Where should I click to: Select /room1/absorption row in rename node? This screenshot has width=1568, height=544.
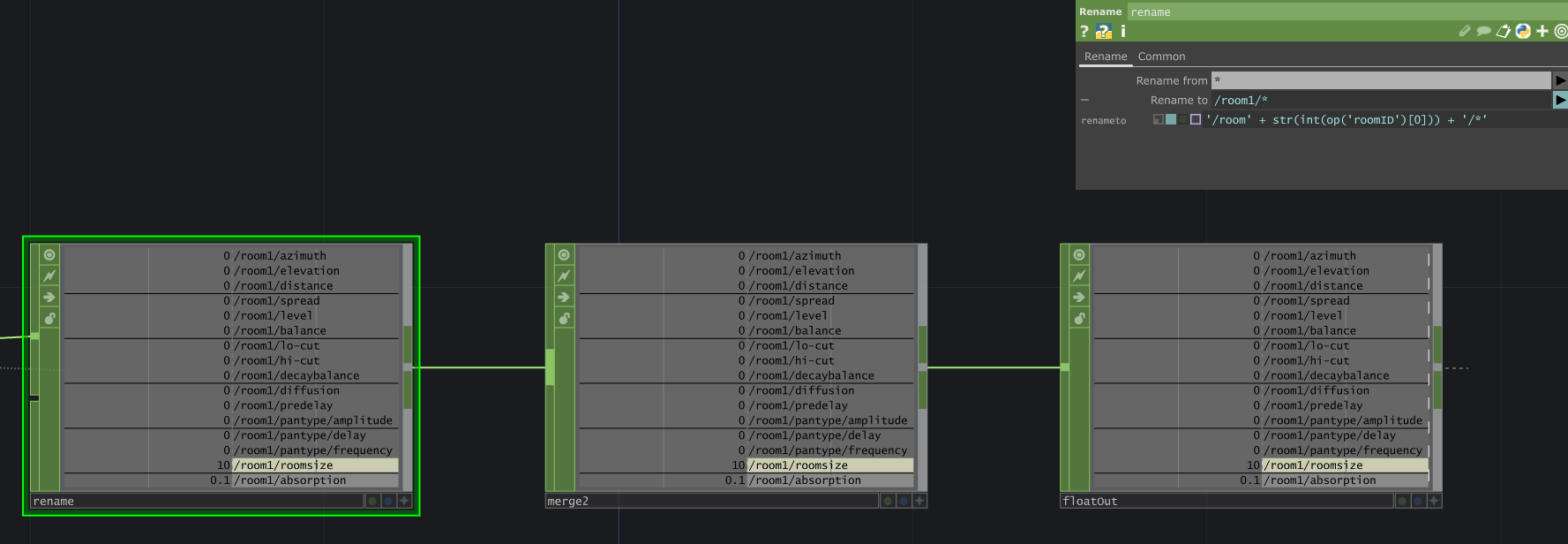coord(231,480)
